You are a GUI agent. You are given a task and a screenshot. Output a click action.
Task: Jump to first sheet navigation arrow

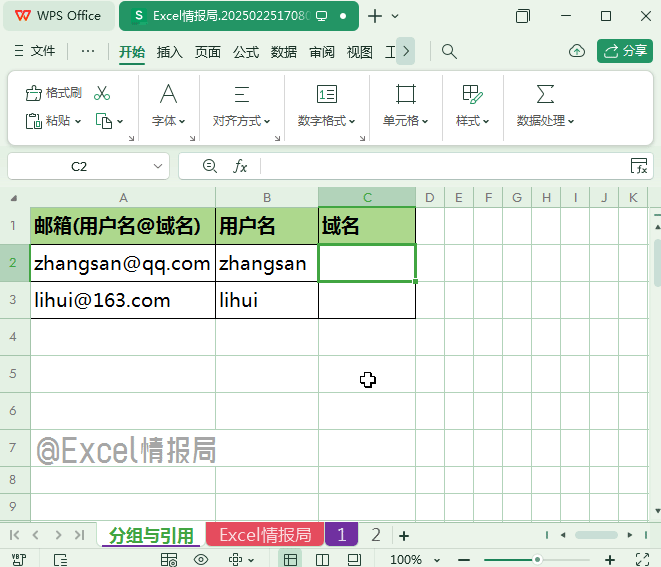point(14,535)
